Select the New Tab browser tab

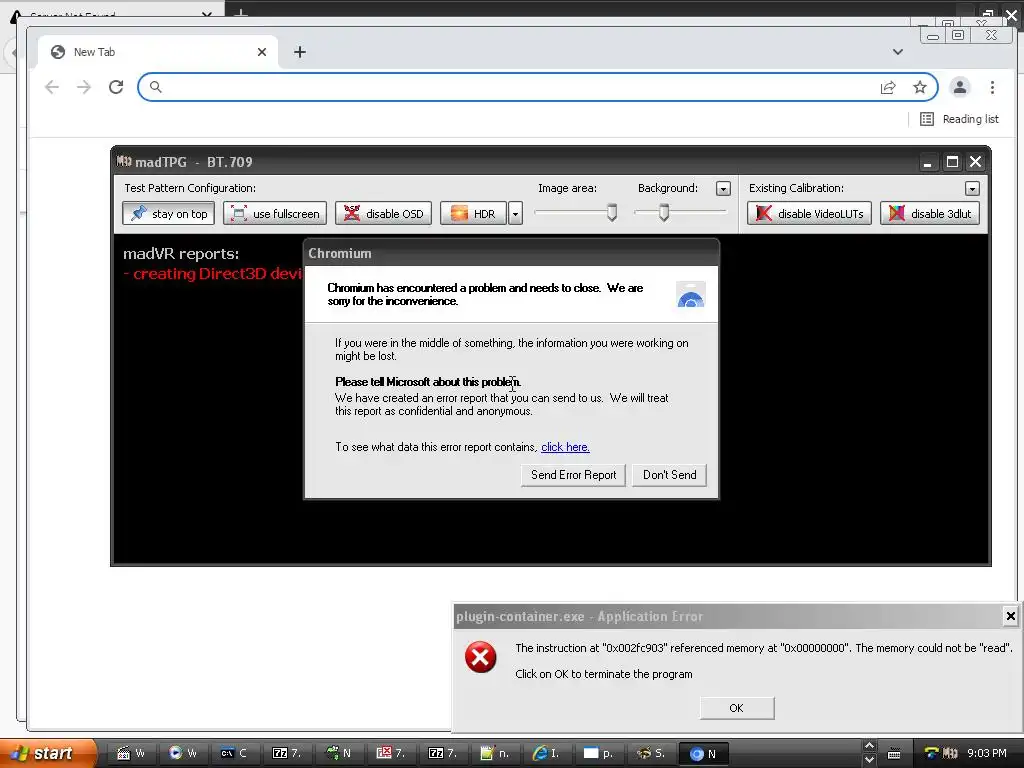pos(157,52)
